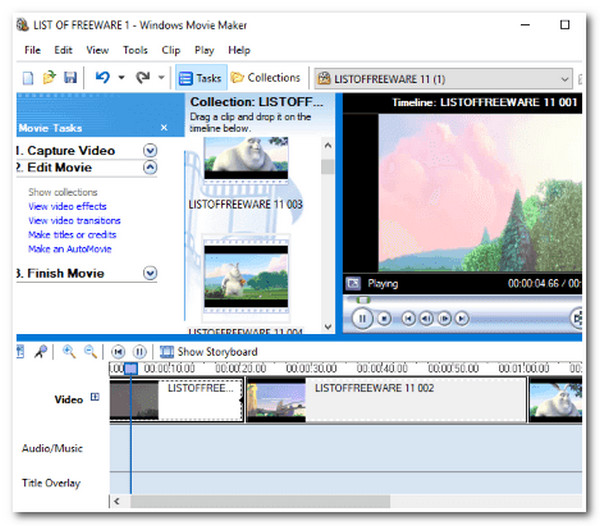
Task: Pause the timeline playback
Action: pos(140,352)
